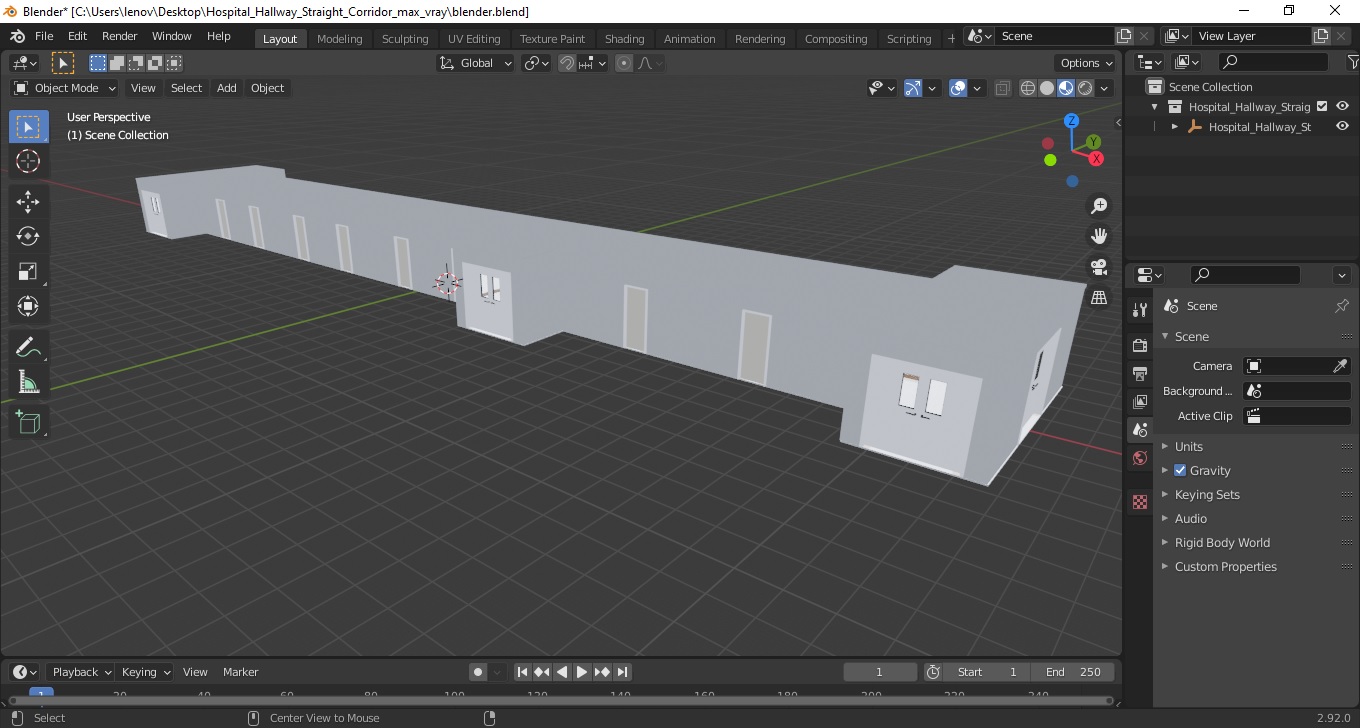The width and height of the screenshot is (1360, 728).
Task: Activate the Select Box tool
Action: 28,127
